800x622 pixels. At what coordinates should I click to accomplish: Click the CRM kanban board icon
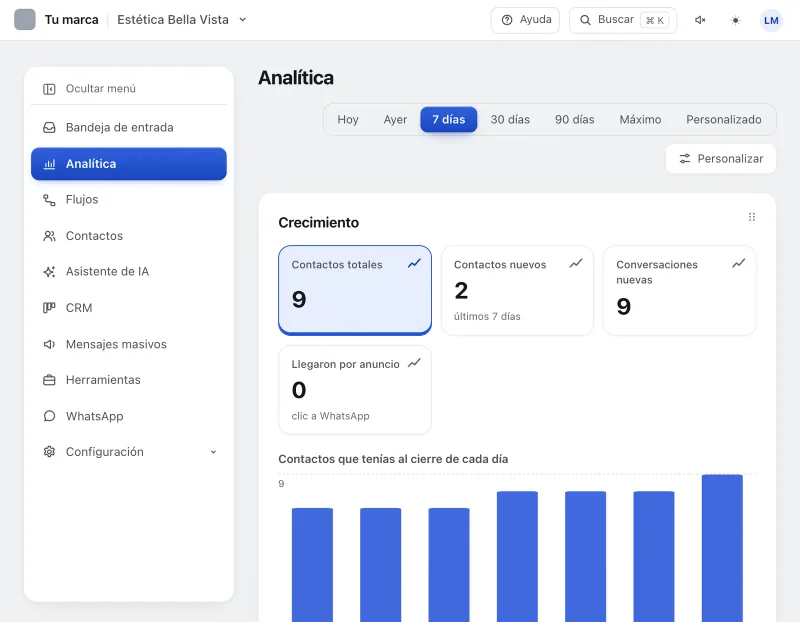[49, 308]
